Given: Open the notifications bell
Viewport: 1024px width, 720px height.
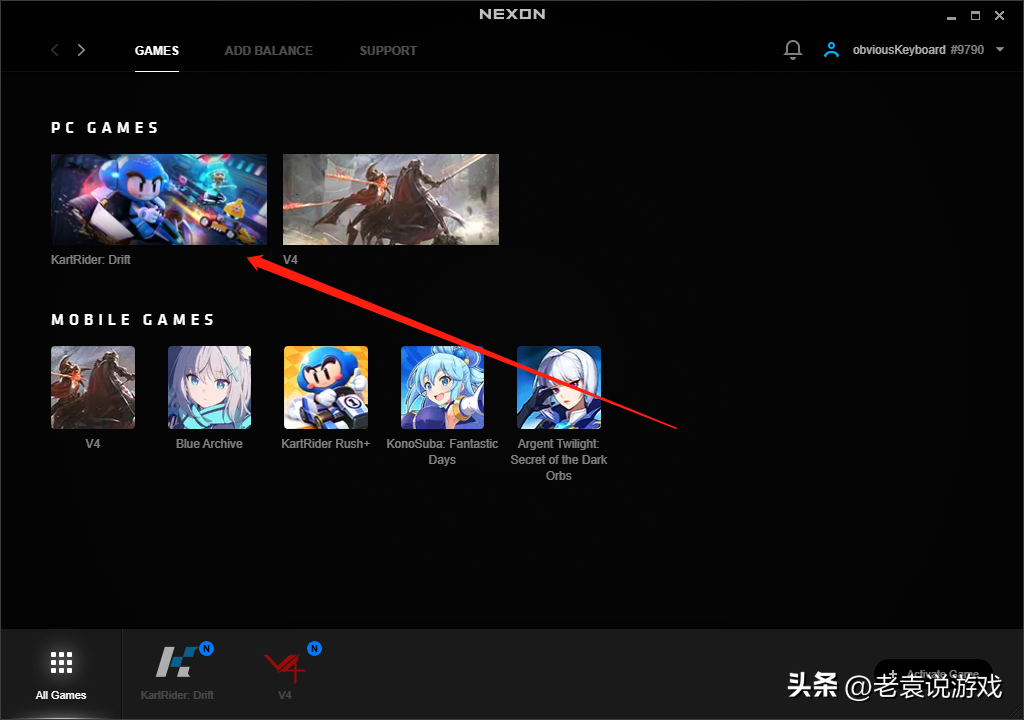Looking at the screenshot, I should tap(793, 50).
